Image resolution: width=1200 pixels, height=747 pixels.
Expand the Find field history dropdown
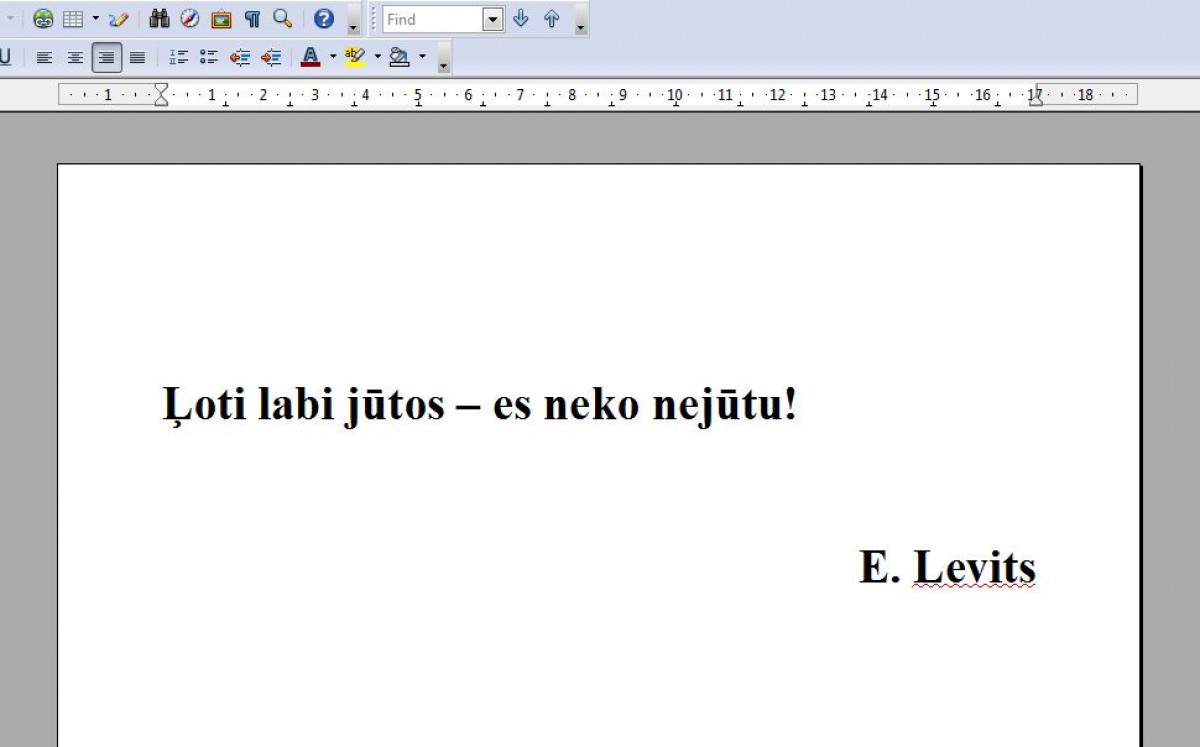point(493,19)
